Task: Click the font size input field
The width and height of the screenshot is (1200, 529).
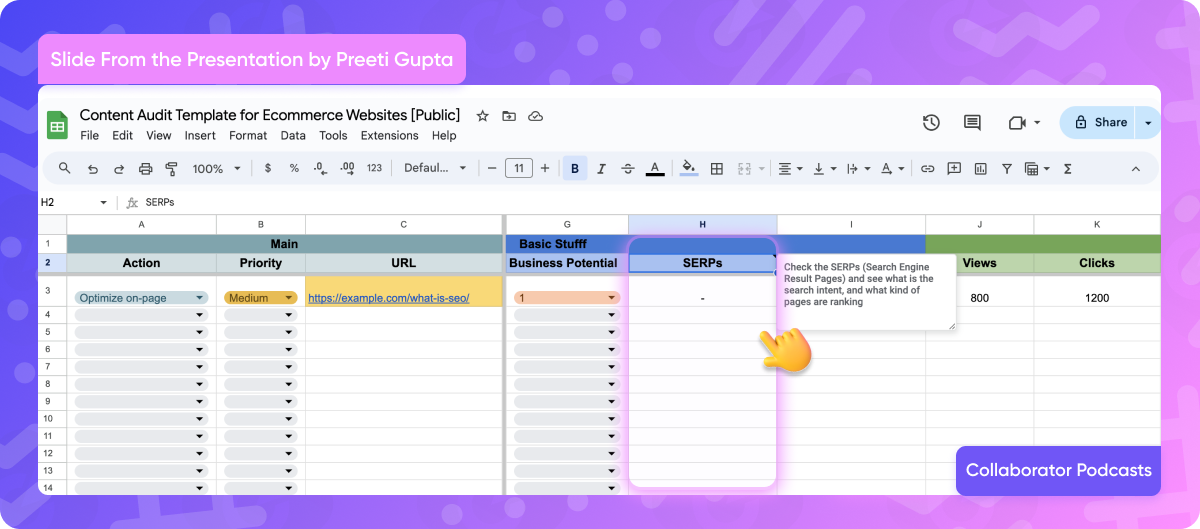Action: (x=518, y=169)
